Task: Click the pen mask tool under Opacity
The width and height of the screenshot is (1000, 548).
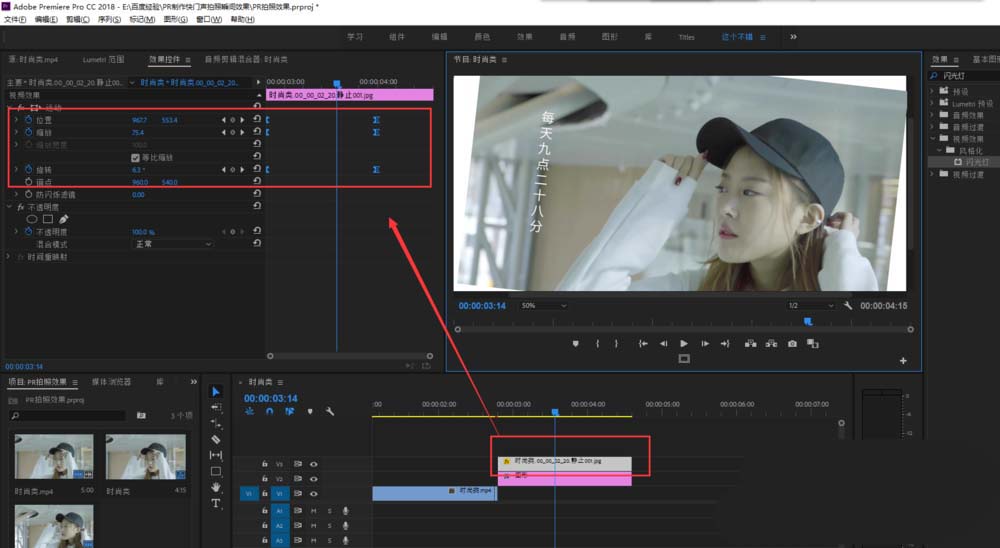Action: click(x=63, y=219)
